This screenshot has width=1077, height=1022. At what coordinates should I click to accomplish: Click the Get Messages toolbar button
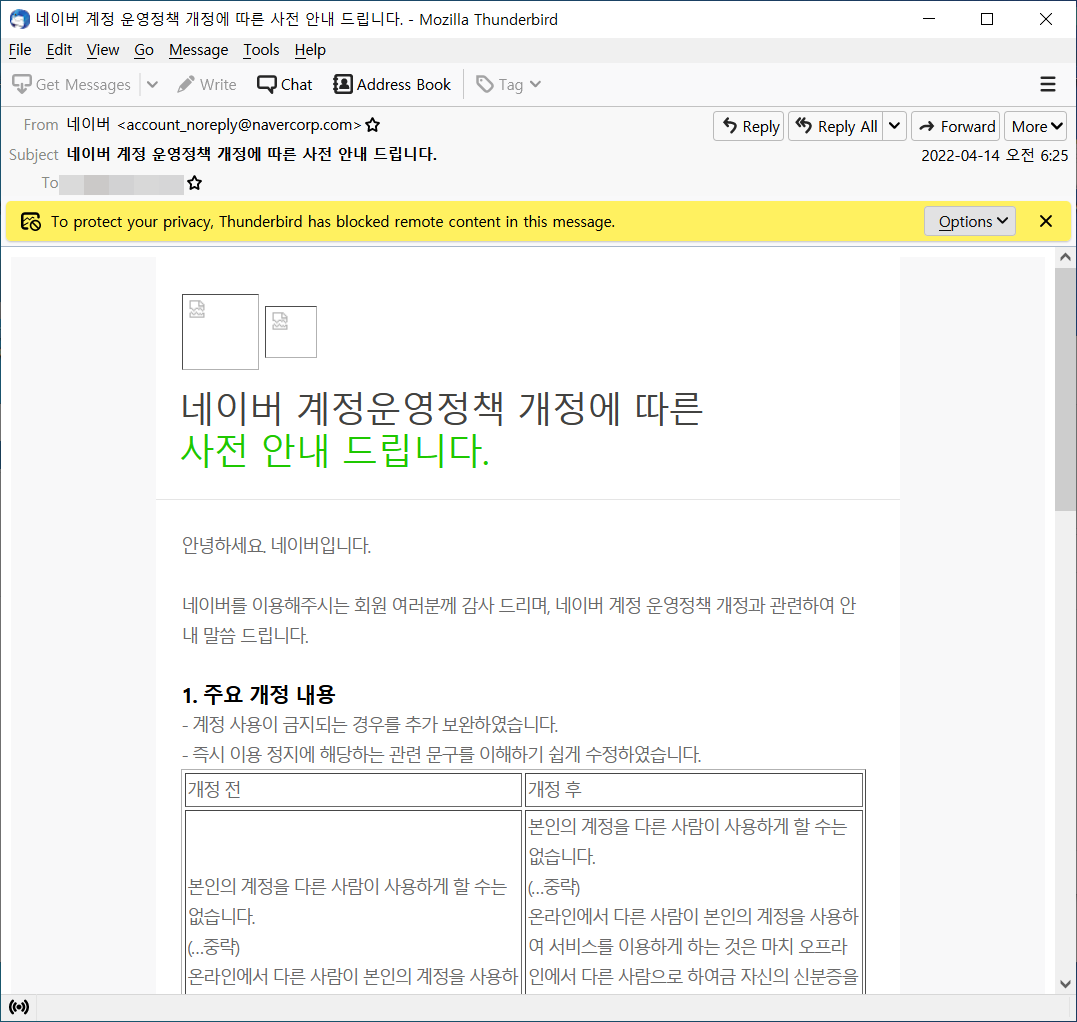(71, 84)
